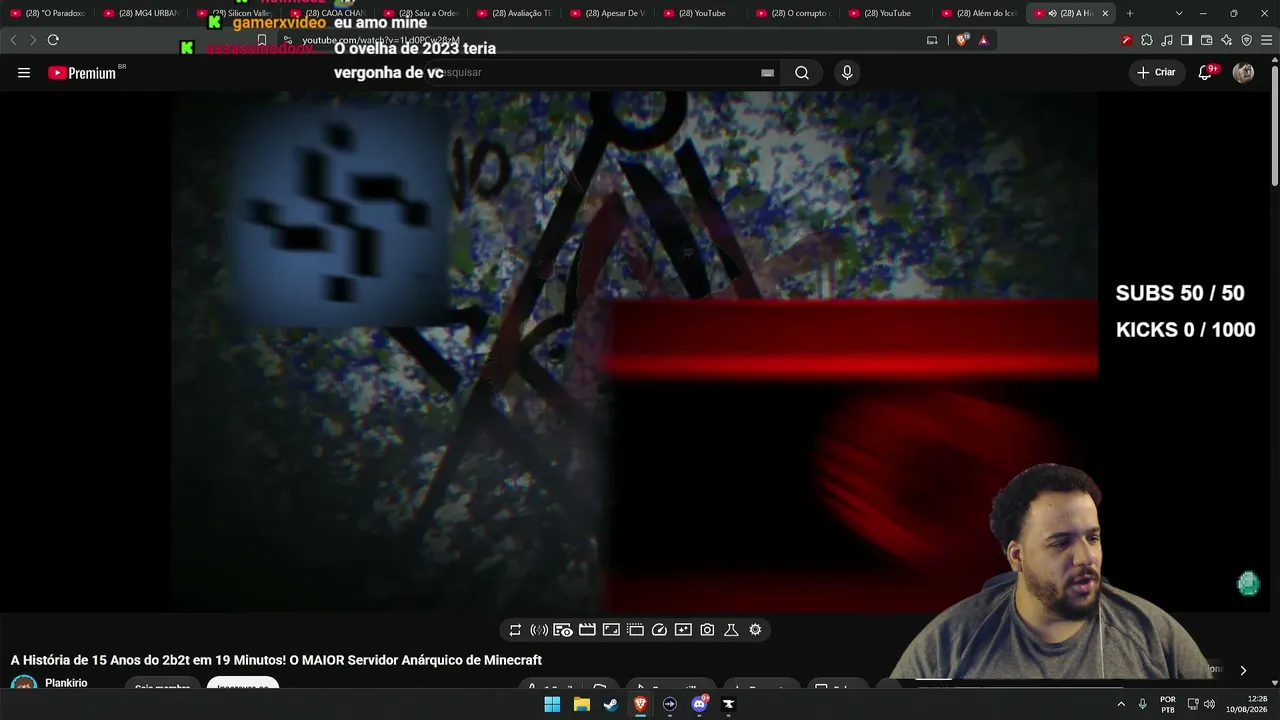
Task: Switch to the "Apesar De" tab
Action: (608, 13)
